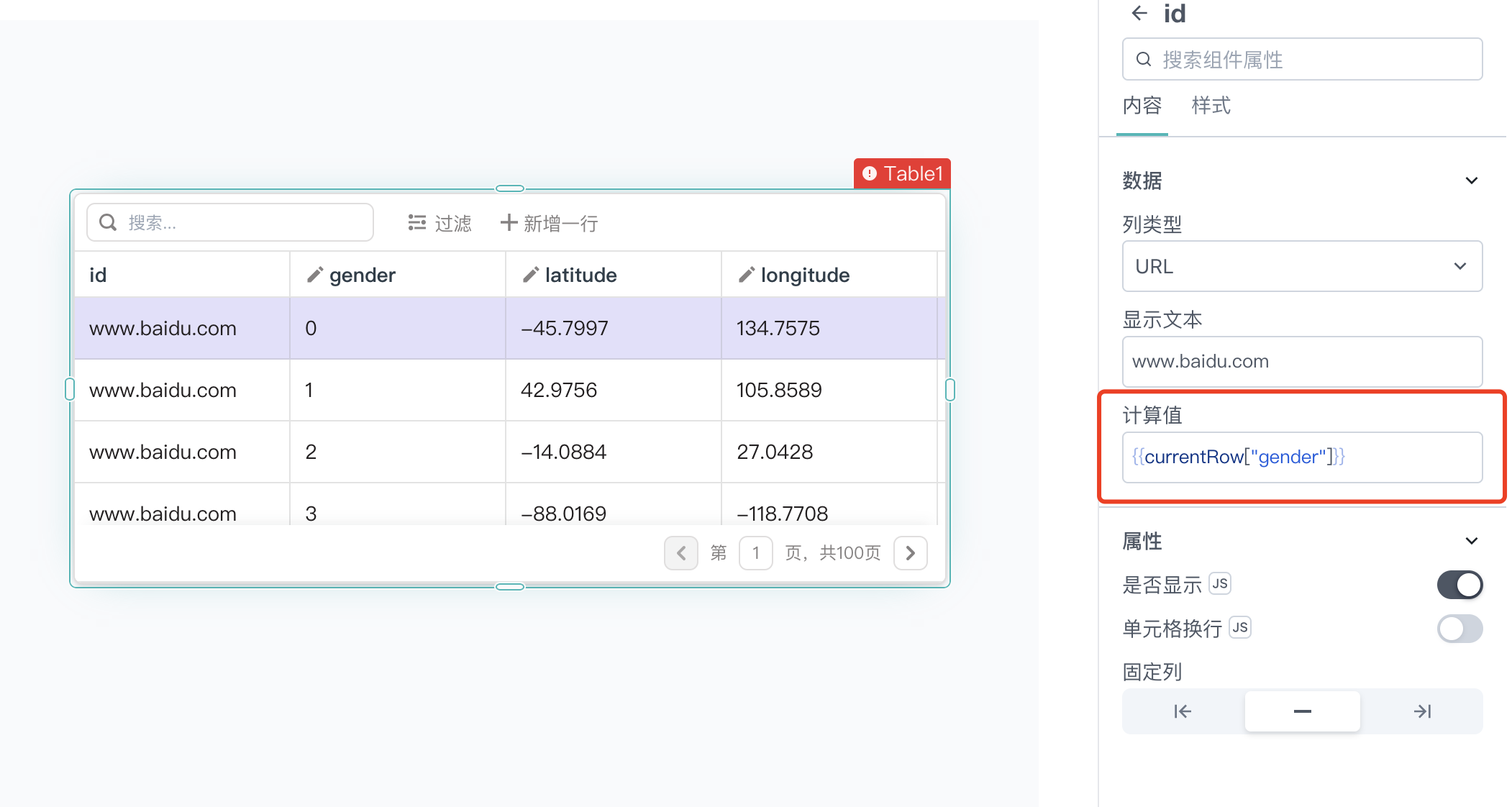Focus the 搜索组件属性 search field

[x=1302, y=59]
